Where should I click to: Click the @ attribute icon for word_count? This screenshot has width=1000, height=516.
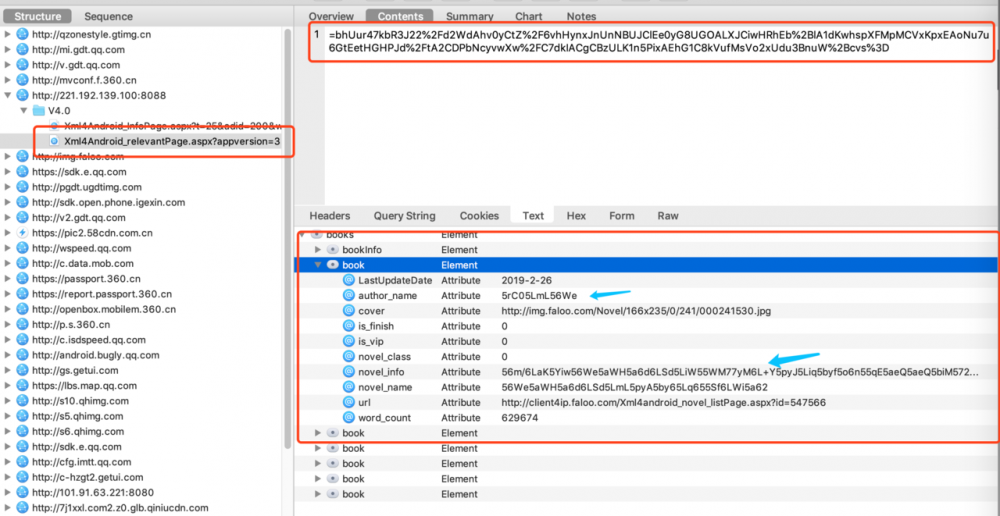(x=348, y=418)
